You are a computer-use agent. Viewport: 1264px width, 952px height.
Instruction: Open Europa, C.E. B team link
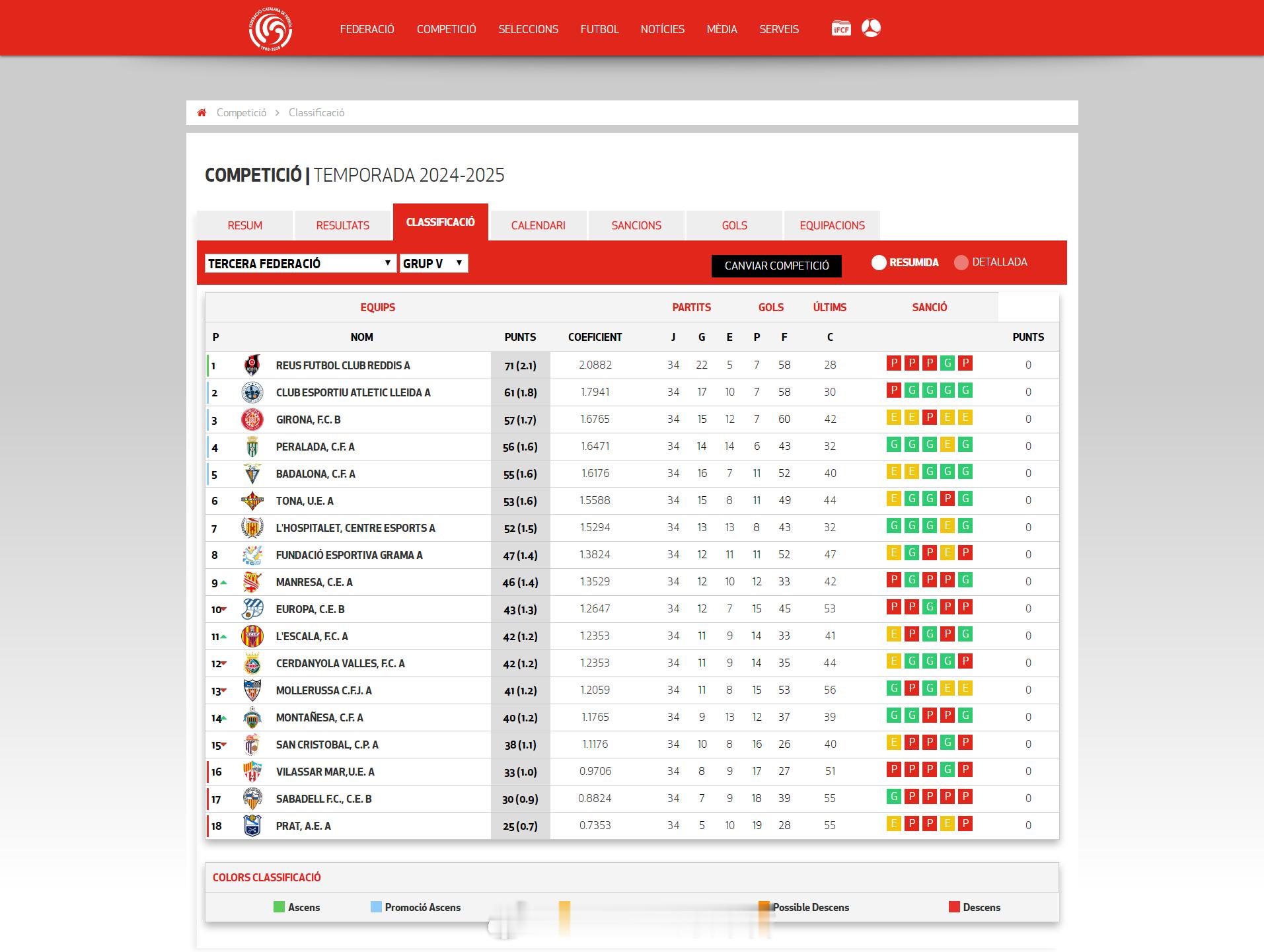click(x=311, y=609)
